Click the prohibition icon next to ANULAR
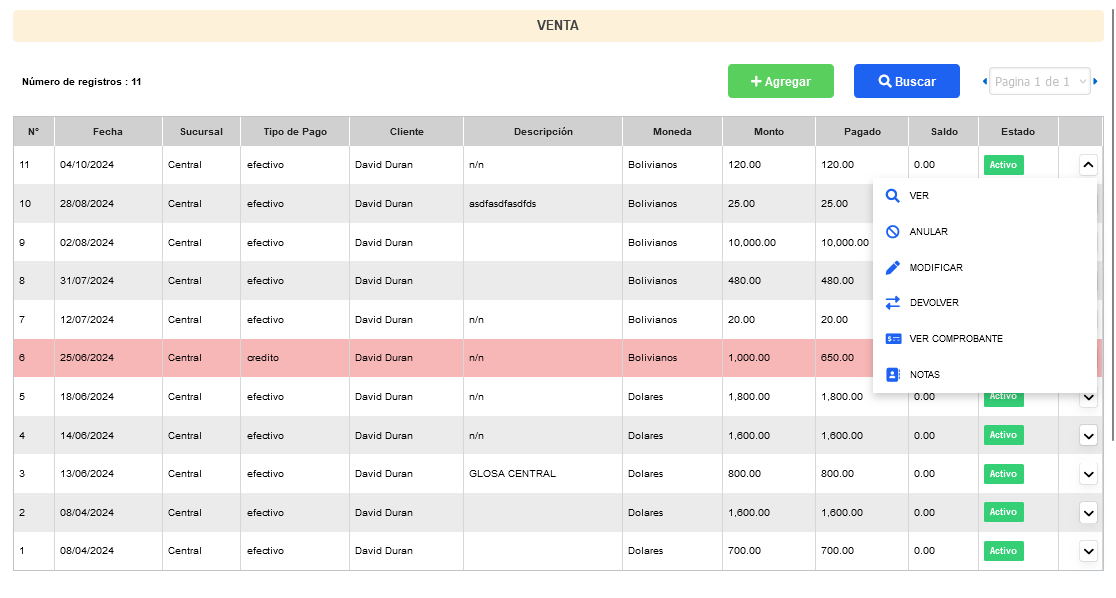The height and width of the screenshot is (598, 1116). coord(893,231)
